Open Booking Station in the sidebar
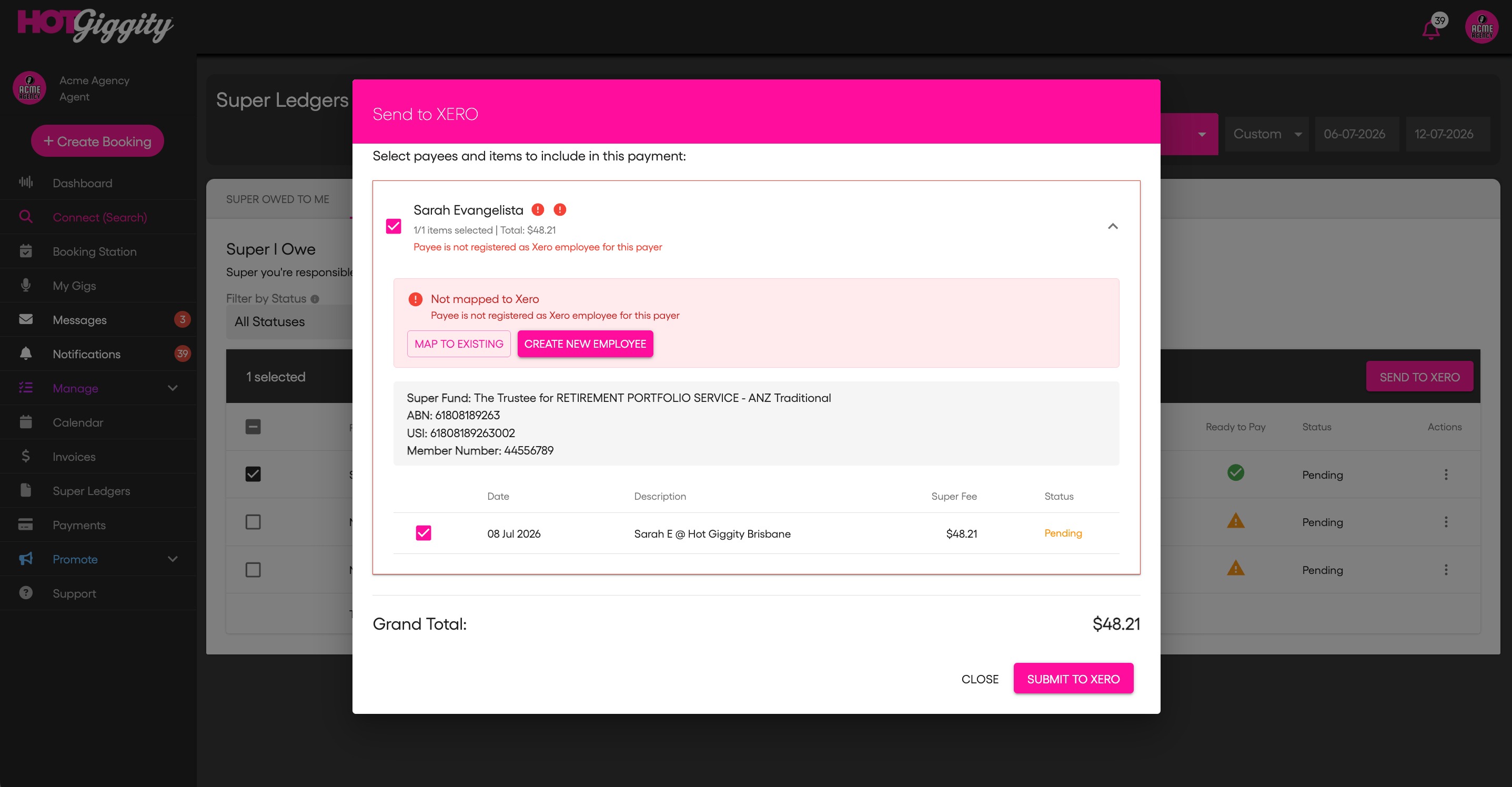This screenshot has height=787, width=1512. (98, 251)
